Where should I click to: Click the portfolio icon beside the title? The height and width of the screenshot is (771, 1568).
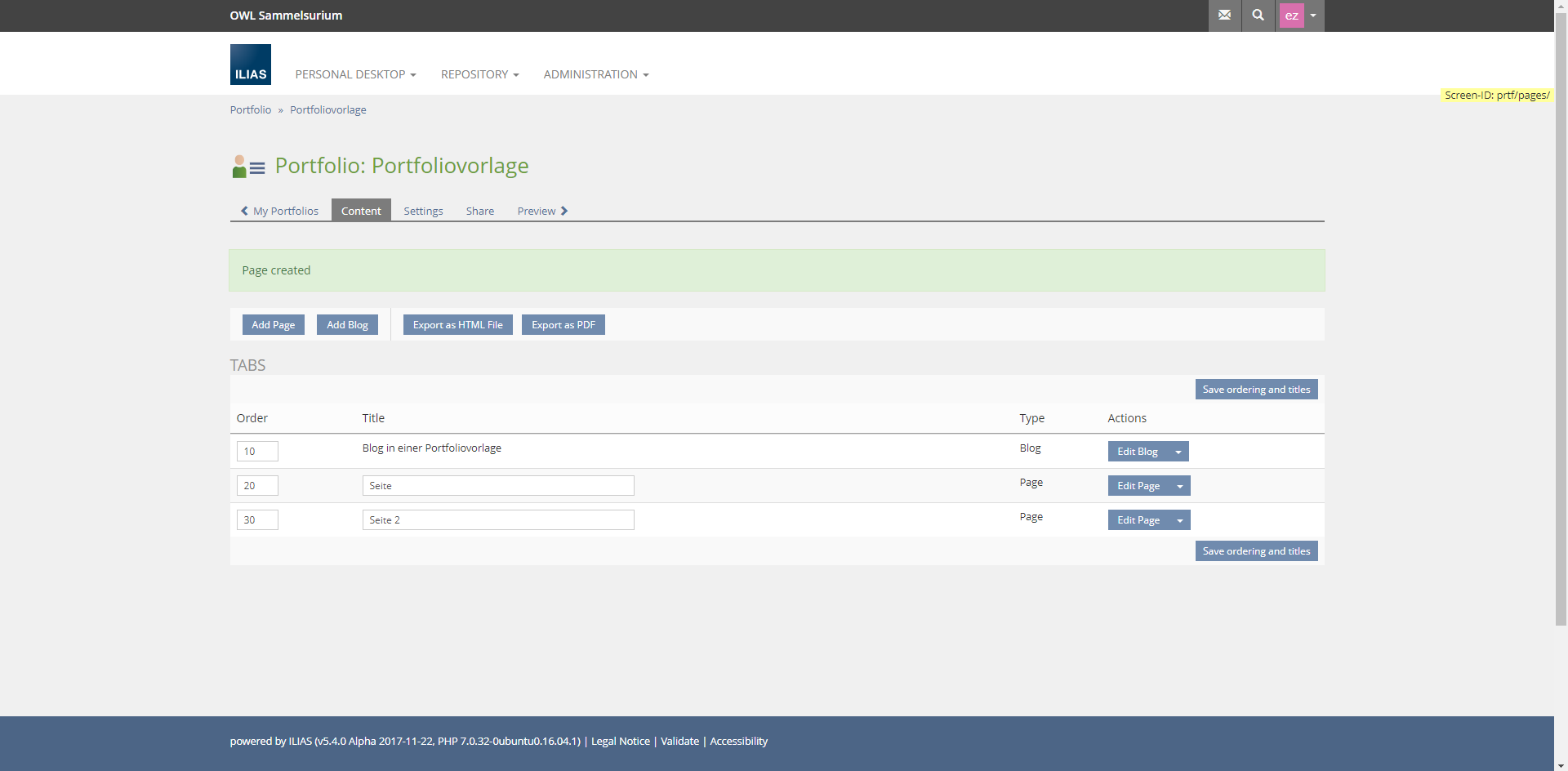coord(248,167)
